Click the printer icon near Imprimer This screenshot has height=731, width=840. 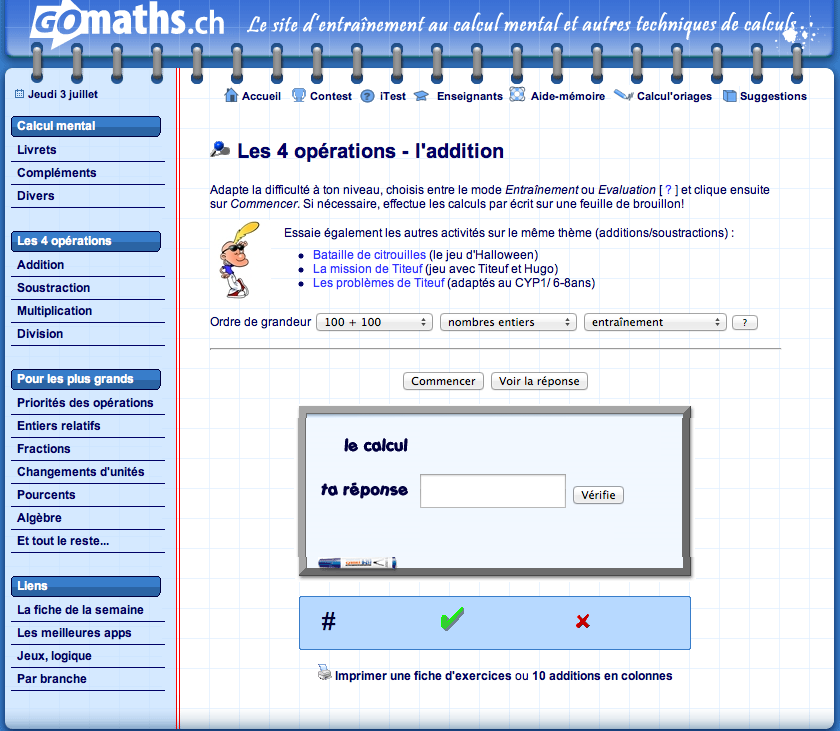[324, 674]
